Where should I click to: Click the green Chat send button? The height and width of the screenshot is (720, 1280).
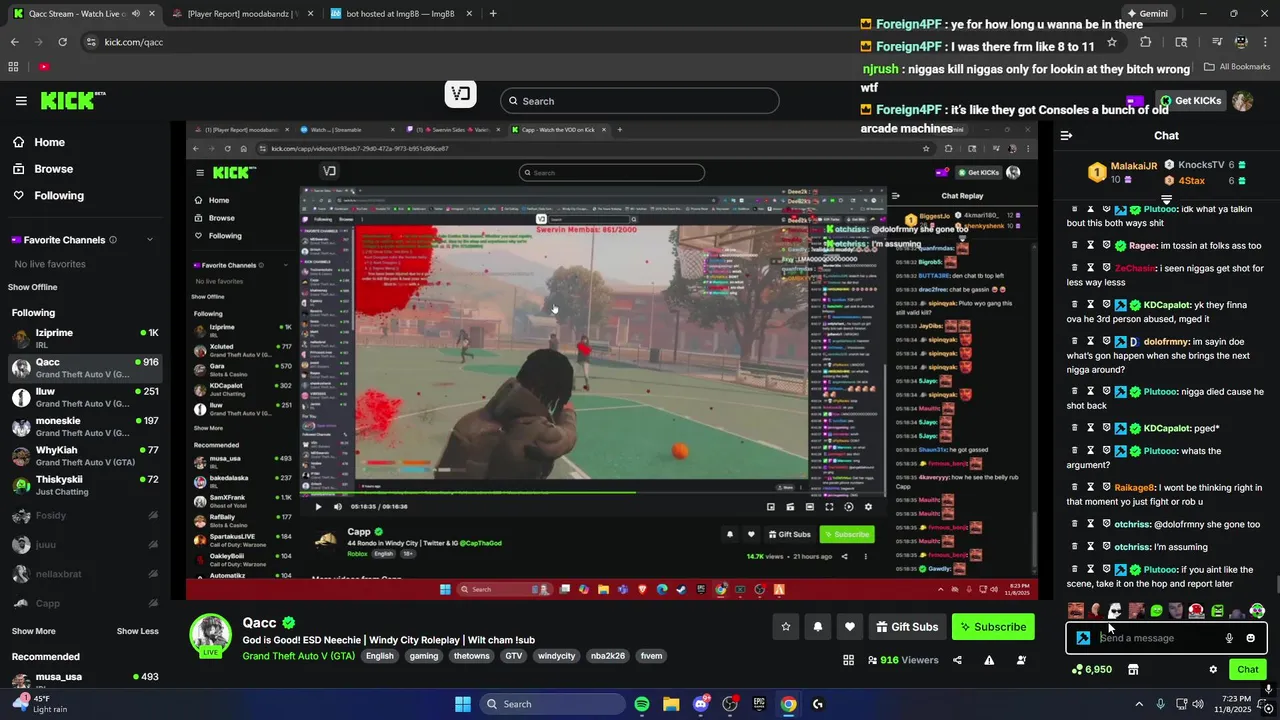pyautogui.click(x=1248, y=669)
